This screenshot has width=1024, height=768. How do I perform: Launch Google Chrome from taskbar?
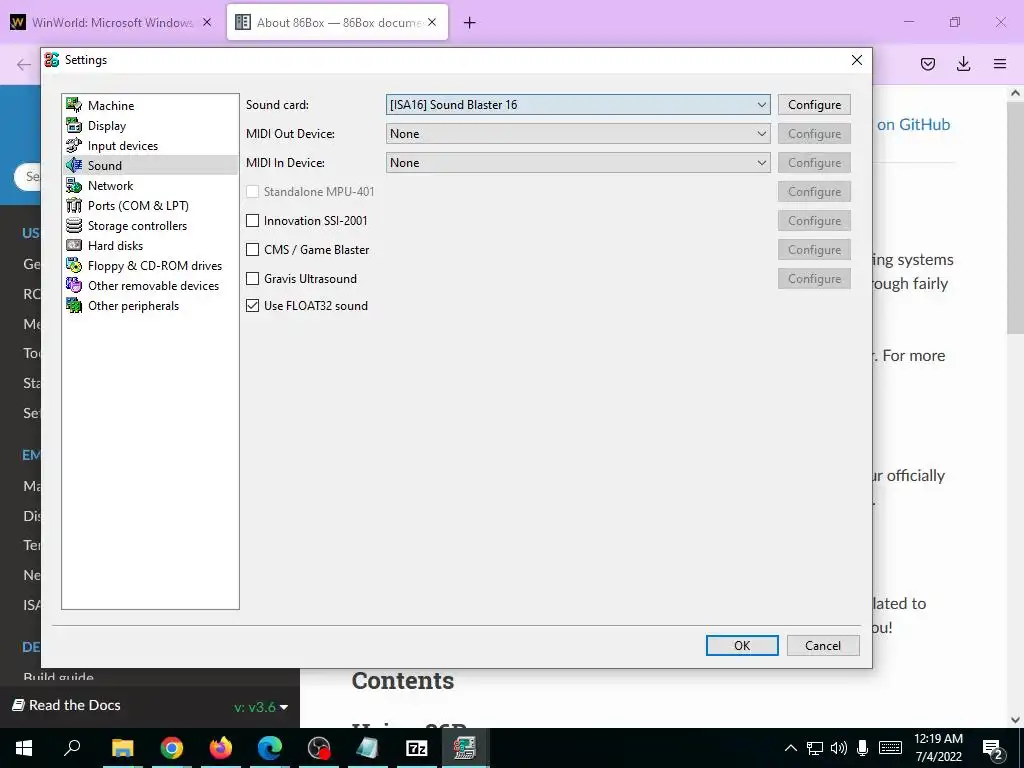point(171,748)
